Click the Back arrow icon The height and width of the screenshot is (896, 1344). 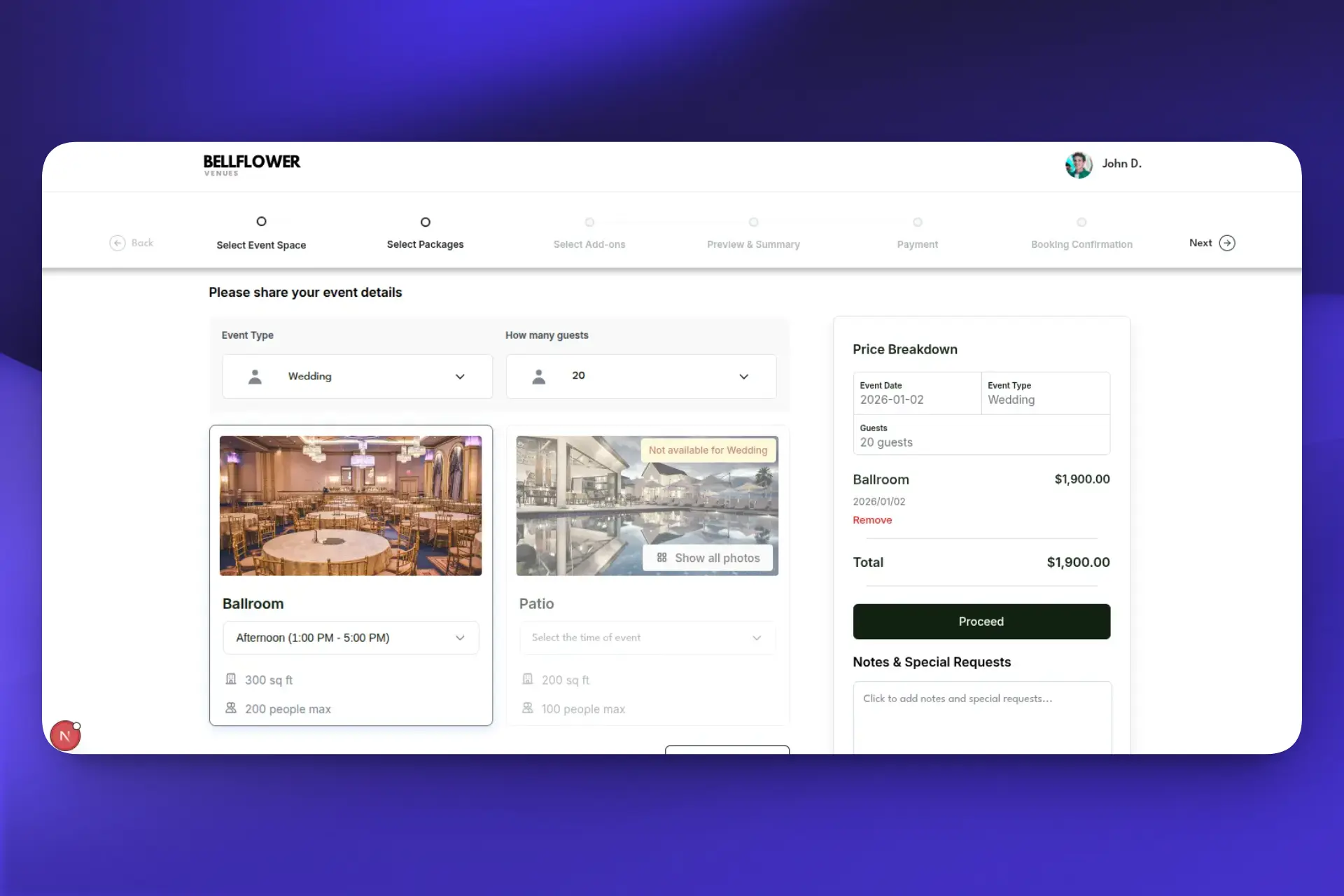coord(118,243)
